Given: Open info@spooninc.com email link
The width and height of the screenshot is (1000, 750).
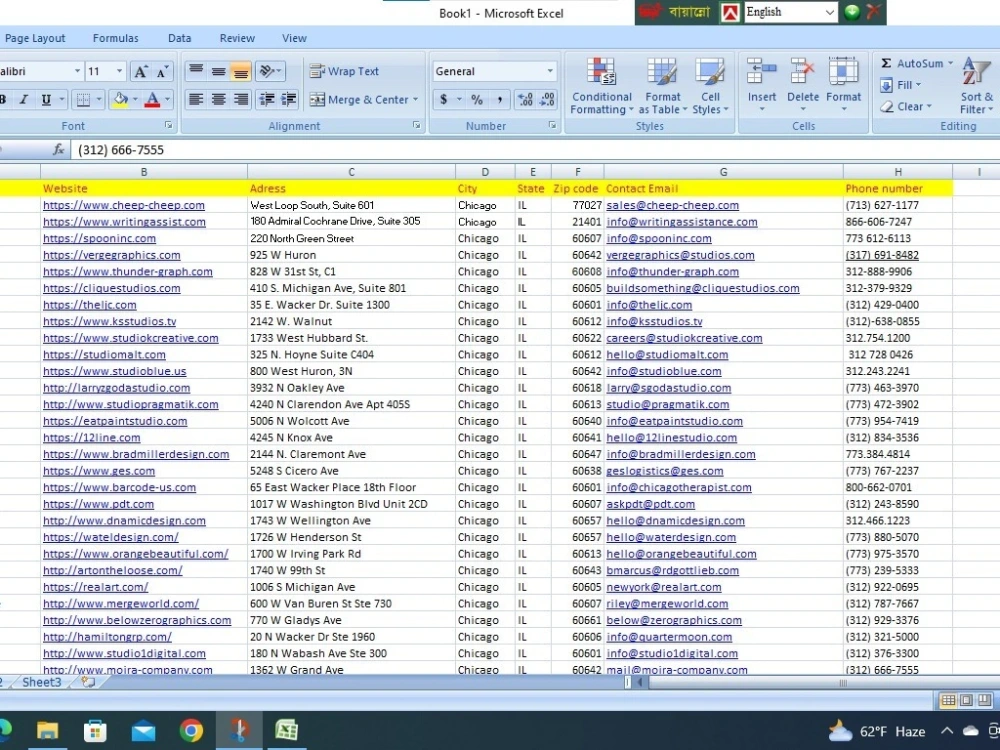Looking at the screenshot, I should tap(659, 239).
